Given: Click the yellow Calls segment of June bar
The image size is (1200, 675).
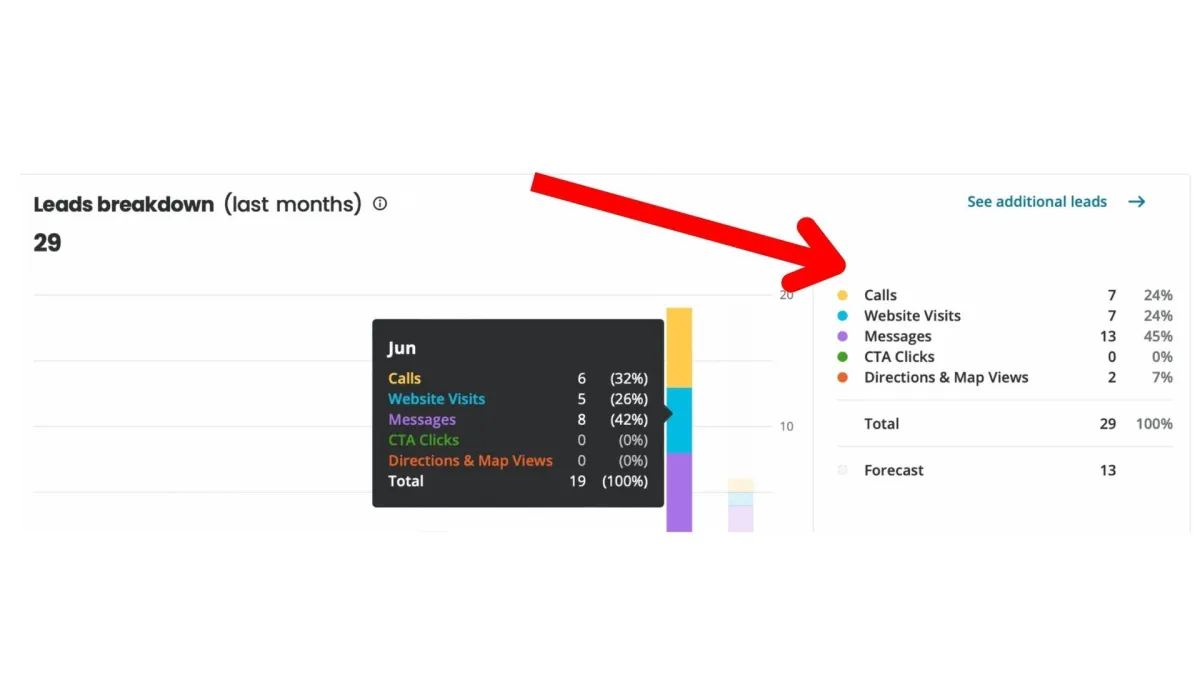Looking at the screenshot, I should pos(679,348).
